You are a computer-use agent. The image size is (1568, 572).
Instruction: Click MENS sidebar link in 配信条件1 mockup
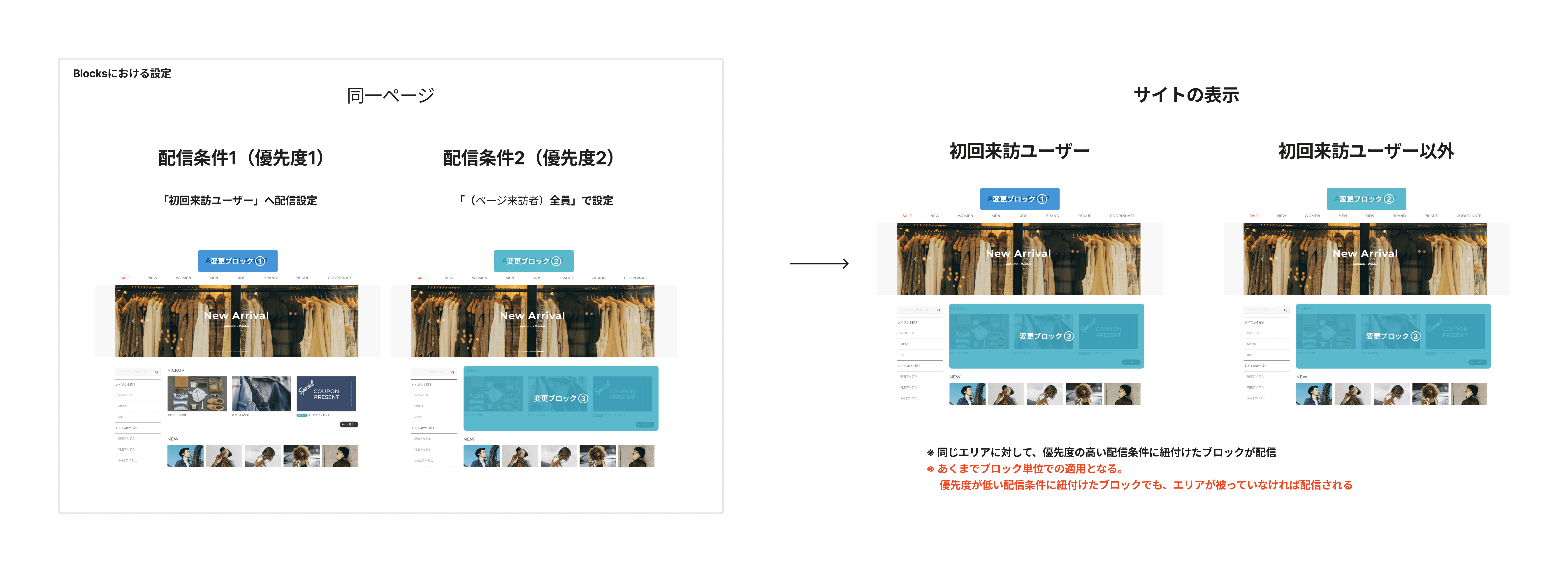coord(123,406)
